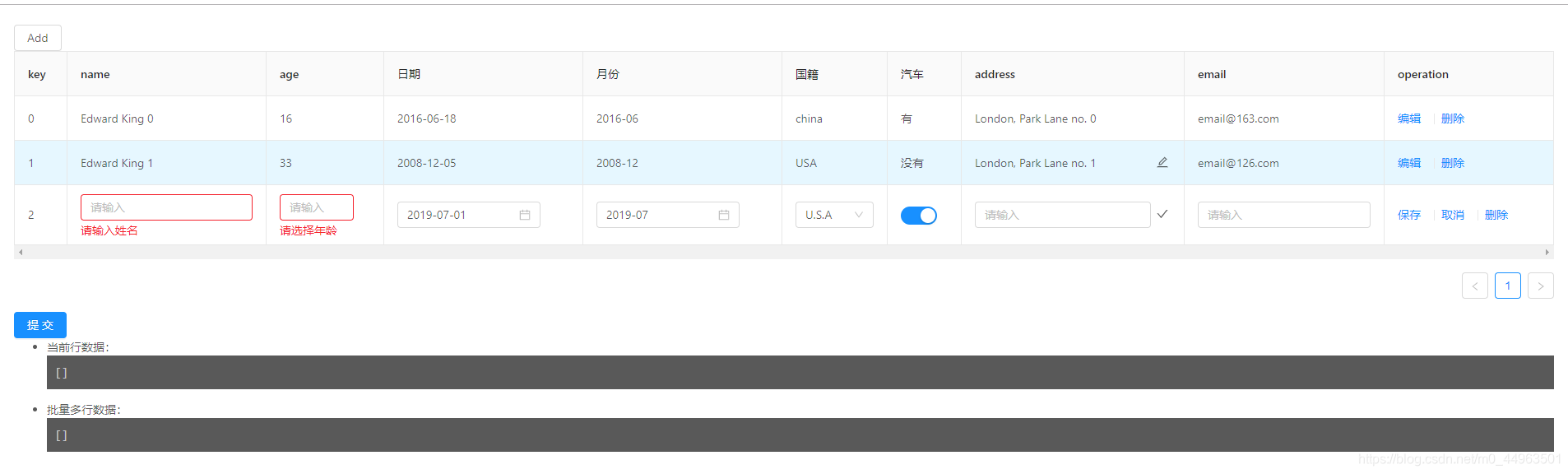Click the 当前行数据 code block
Viewport: 1568px width, 474px height.
[800, 372]
